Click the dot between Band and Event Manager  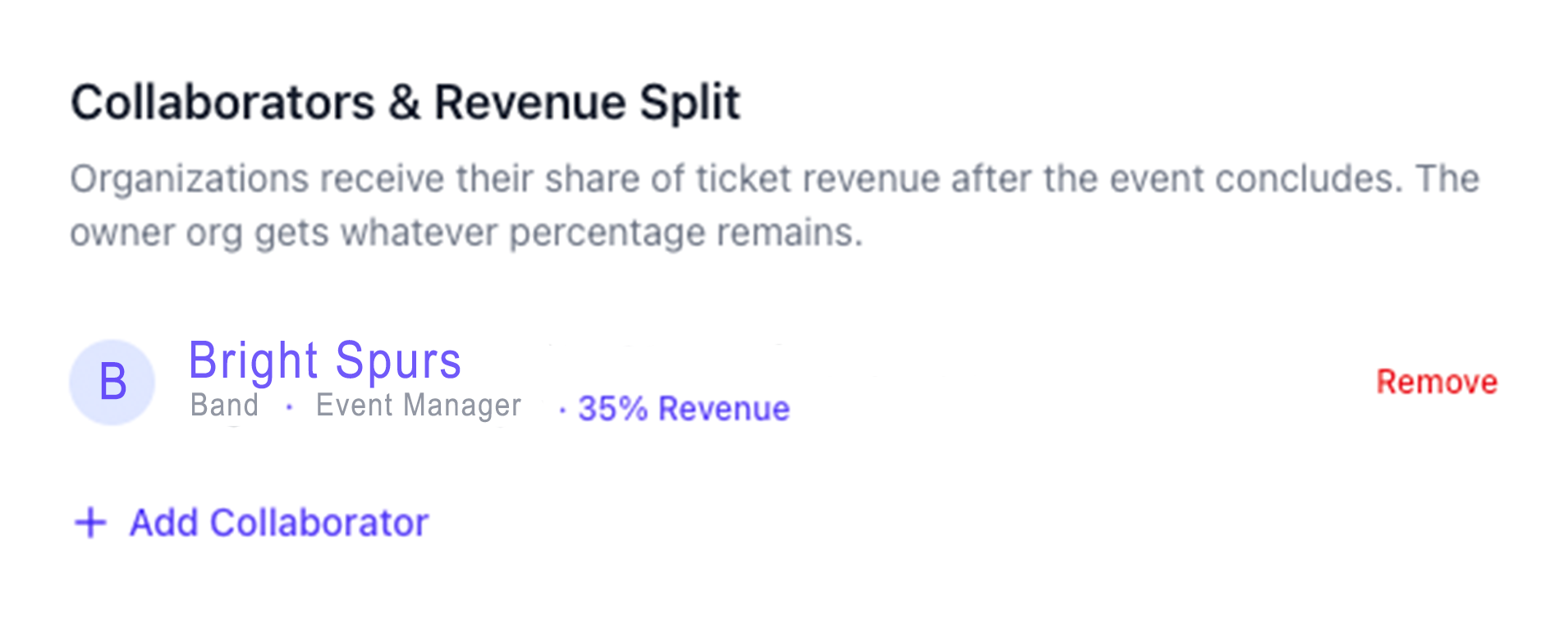tap(289, 406)
